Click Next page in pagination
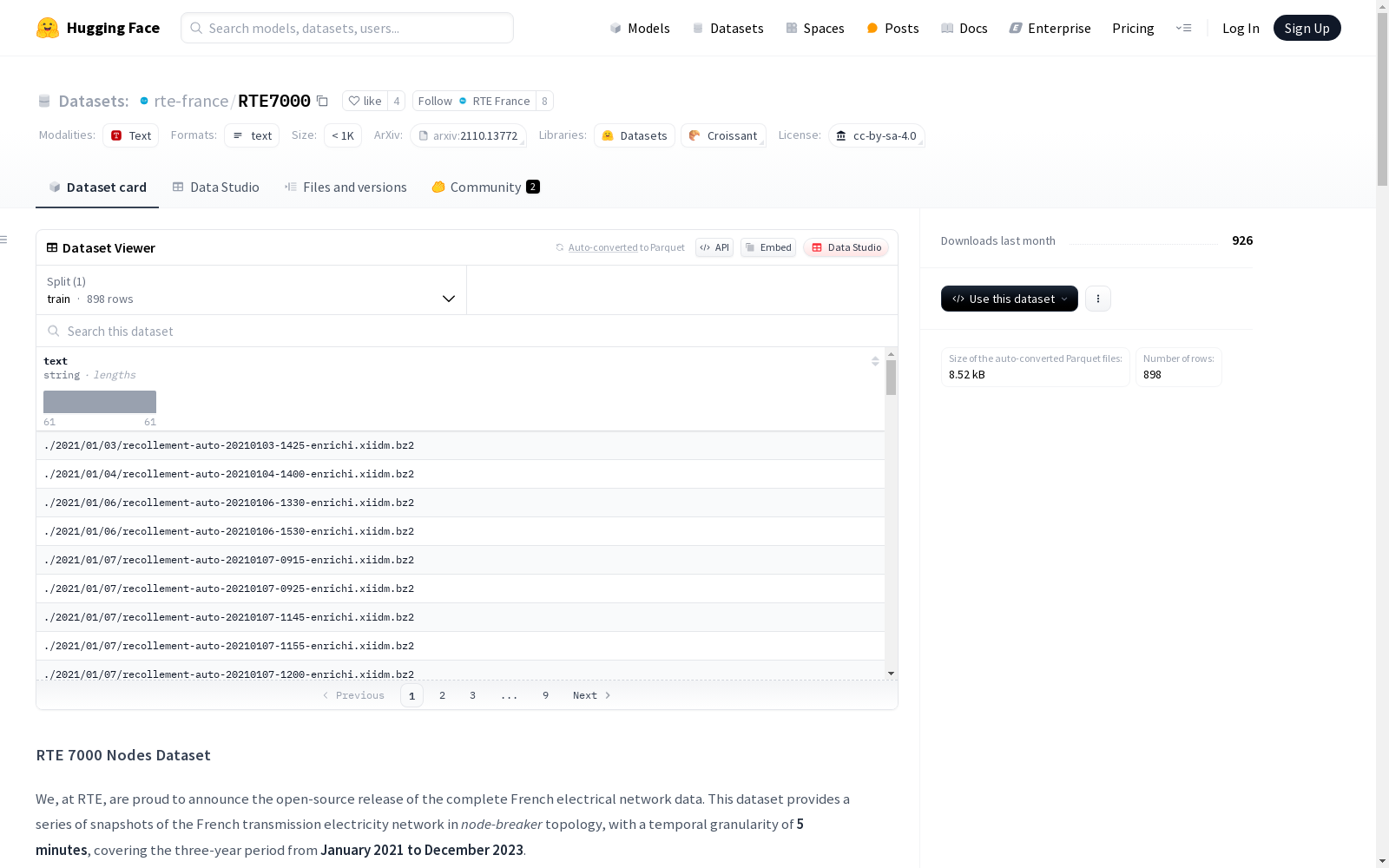Viewport: 1389px width, 868px height. (x=592, y=695)
